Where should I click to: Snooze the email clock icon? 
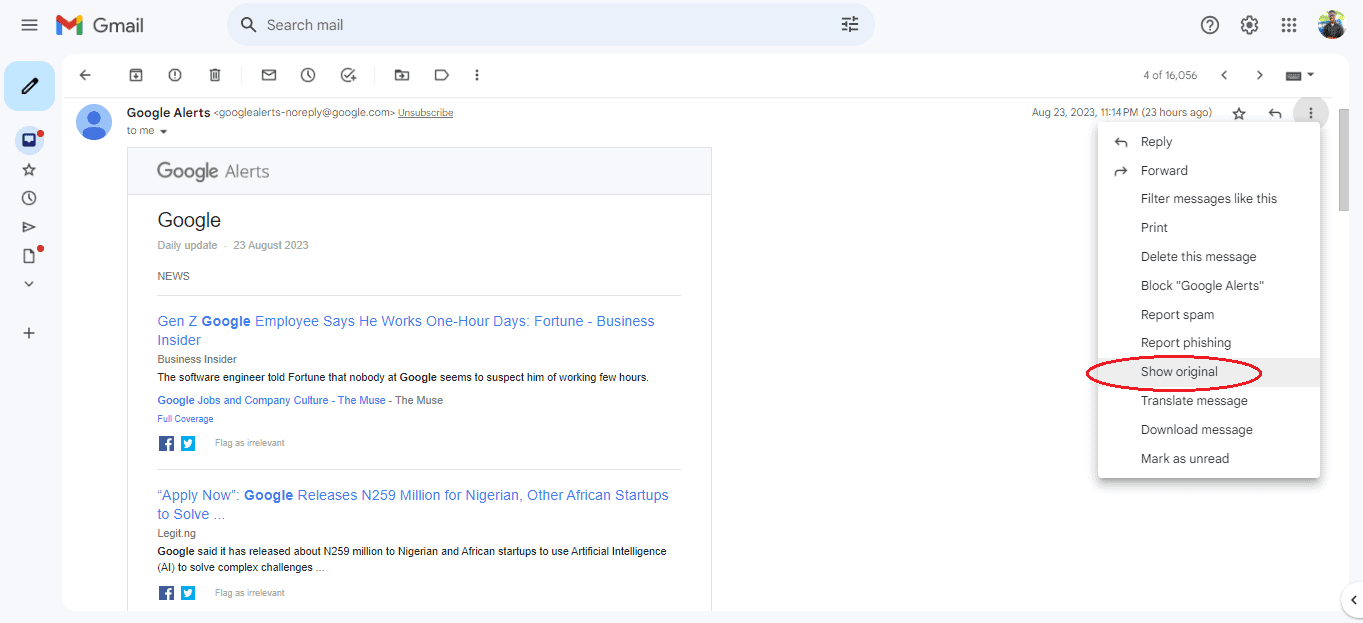[x=308, y=75]
